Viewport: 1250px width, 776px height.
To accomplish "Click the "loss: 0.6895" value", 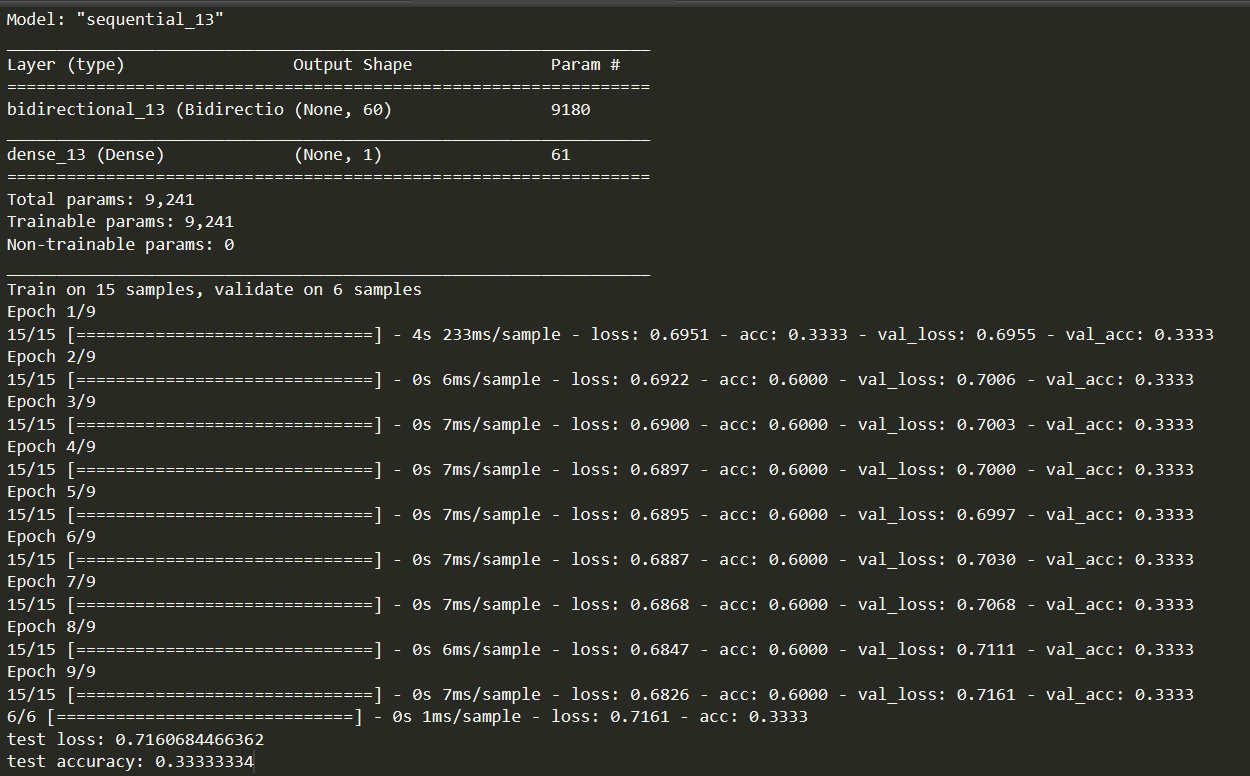I will 630,515.
